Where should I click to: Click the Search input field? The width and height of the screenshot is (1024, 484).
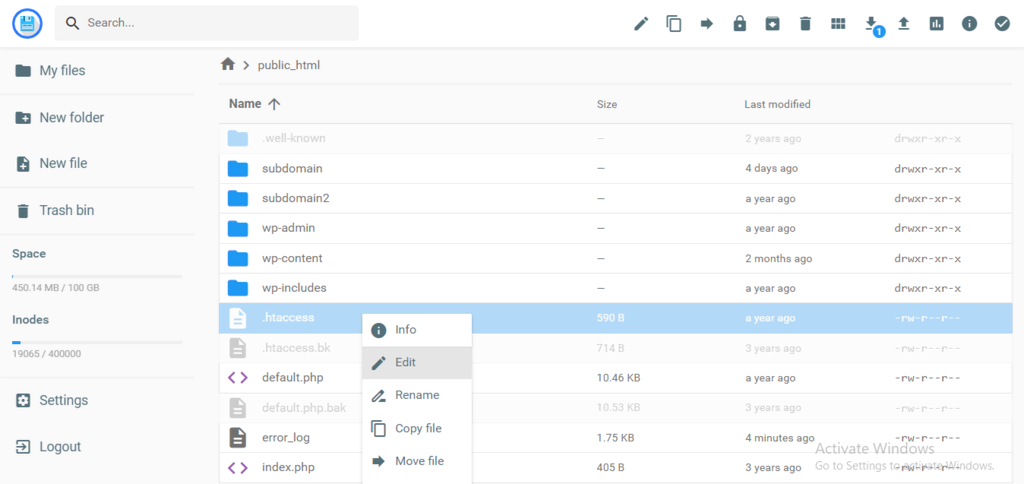[215, 22]
